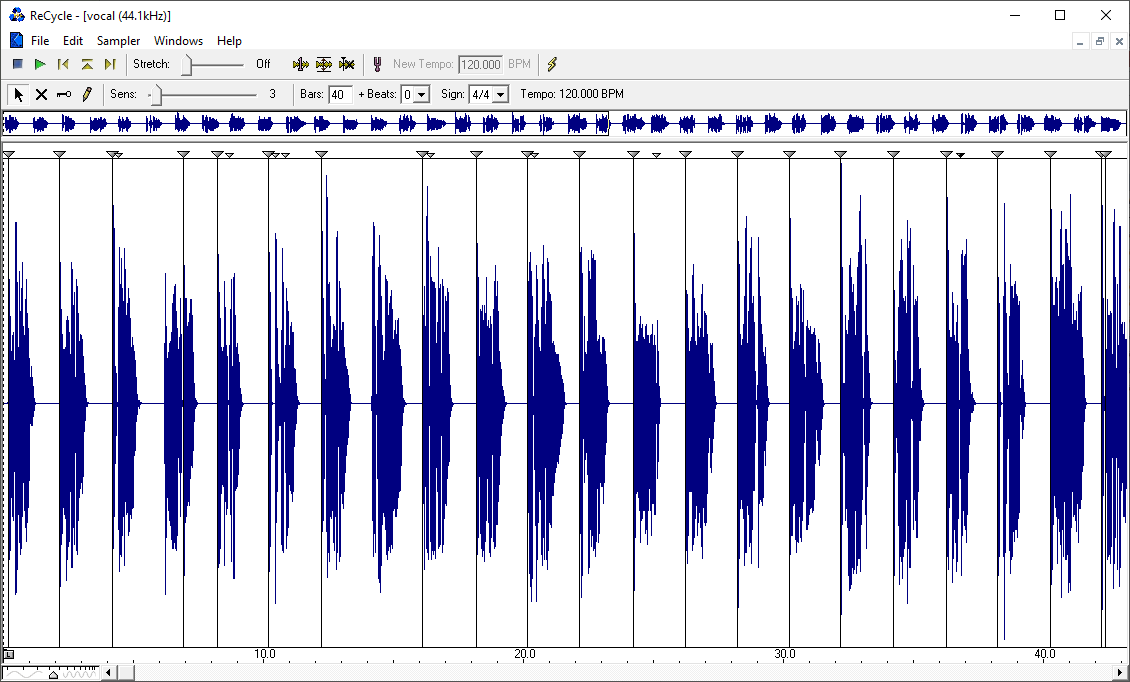The width and height of the screenshot is (1130, 682).
Task: Click the skip-to-start transport icon
Action: pos(63,64)
